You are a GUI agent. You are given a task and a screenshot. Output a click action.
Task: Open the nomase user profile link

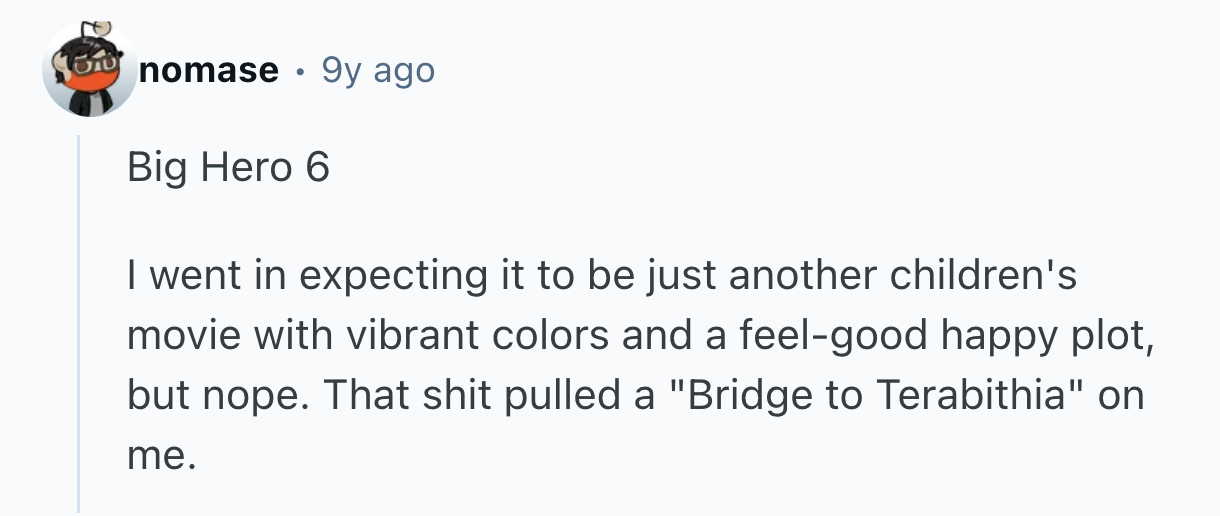tap(209, 71)
